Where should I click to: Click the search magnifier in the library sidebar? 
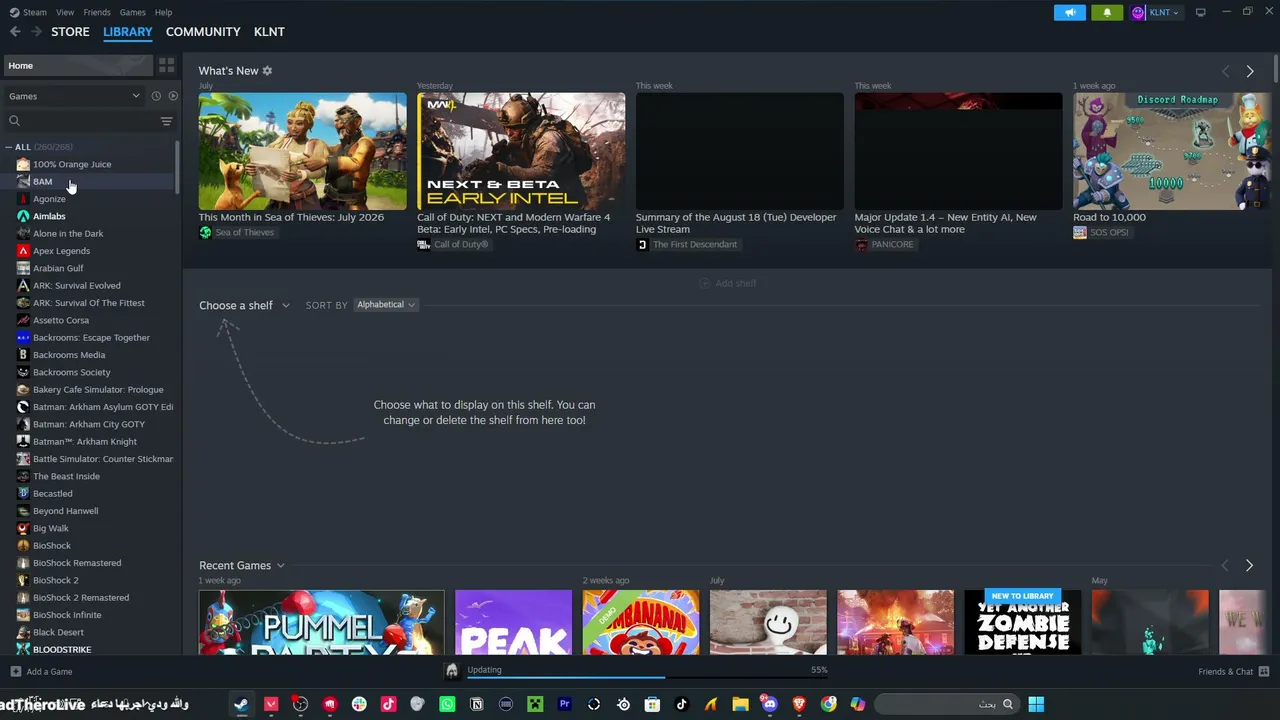[x=14, y=121]
